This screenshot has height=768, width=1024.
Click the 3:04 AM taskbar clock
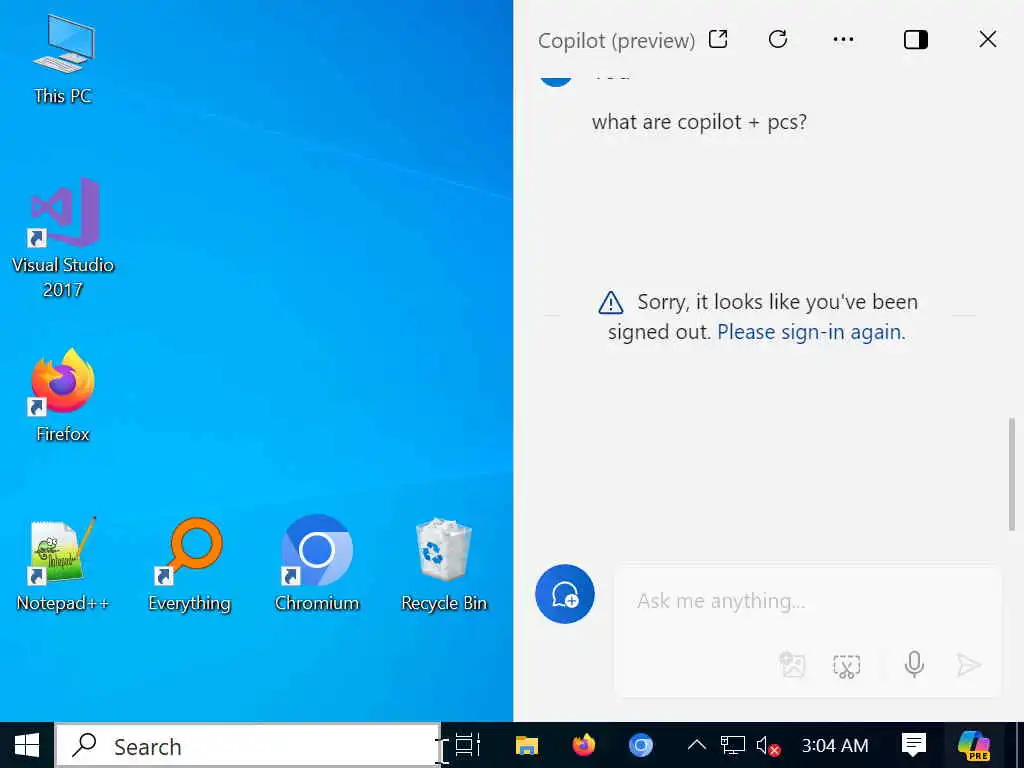pos(835,745)
